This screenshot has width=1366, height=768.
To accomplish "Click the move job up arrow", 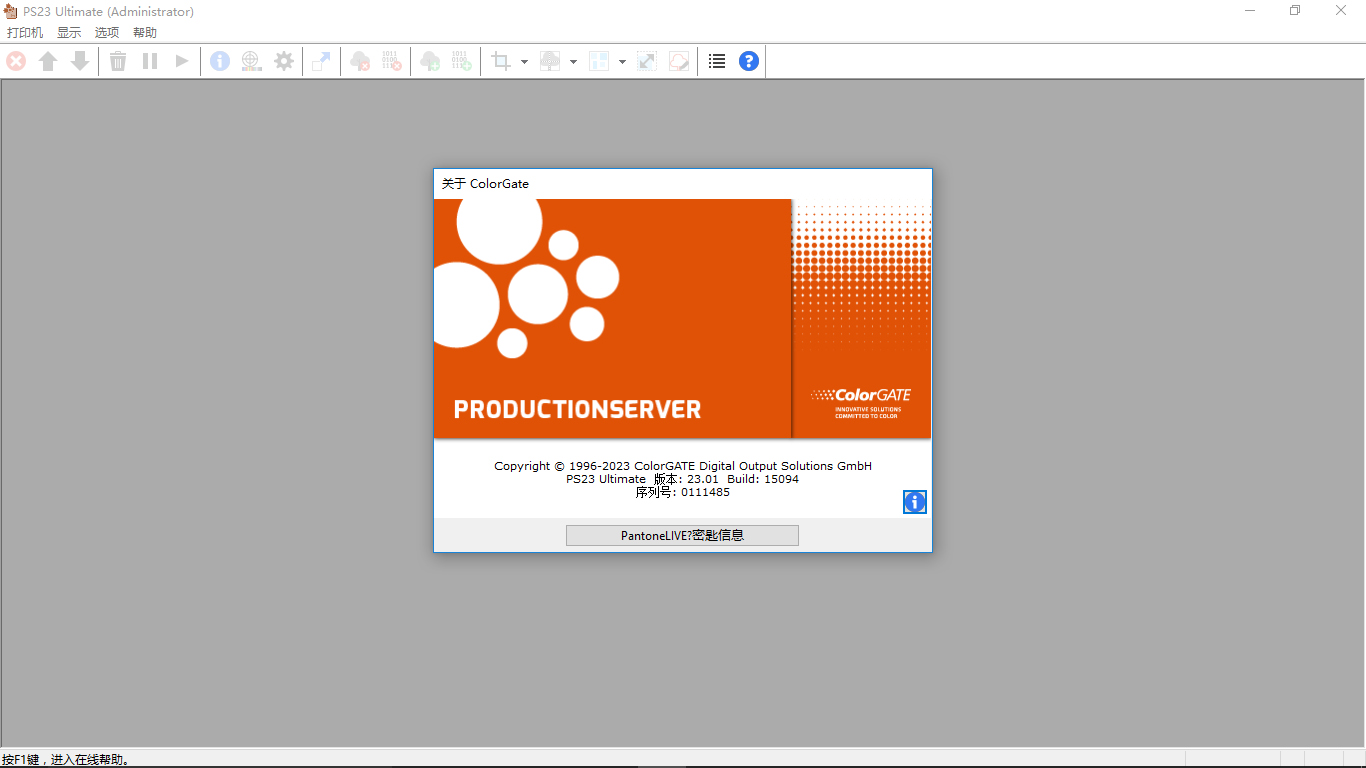I will pyautogui.click(x=48, y=61).
